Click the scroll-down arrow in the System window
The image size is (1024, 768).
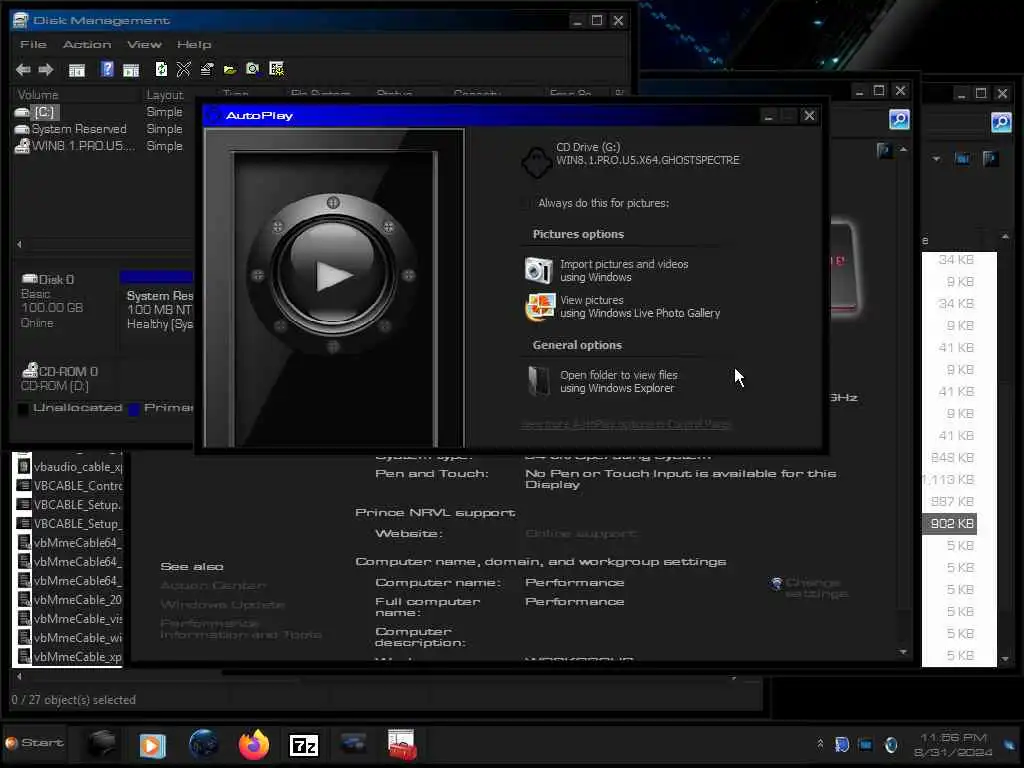click(x=903, y=652)
